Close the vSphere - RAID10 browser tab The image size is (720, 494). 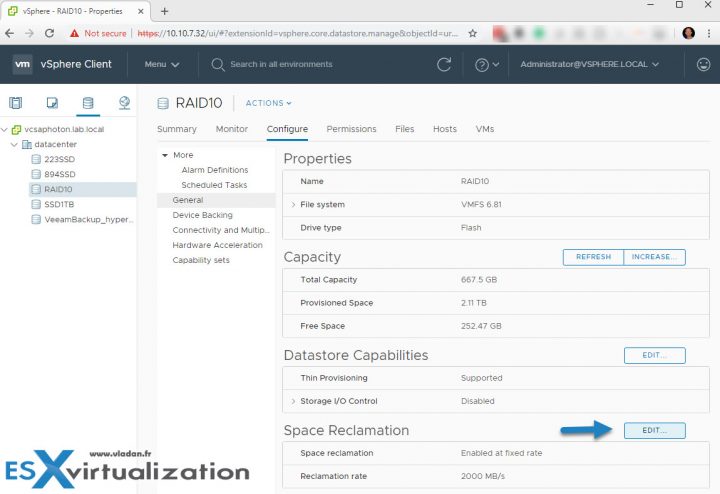(141, 11)
